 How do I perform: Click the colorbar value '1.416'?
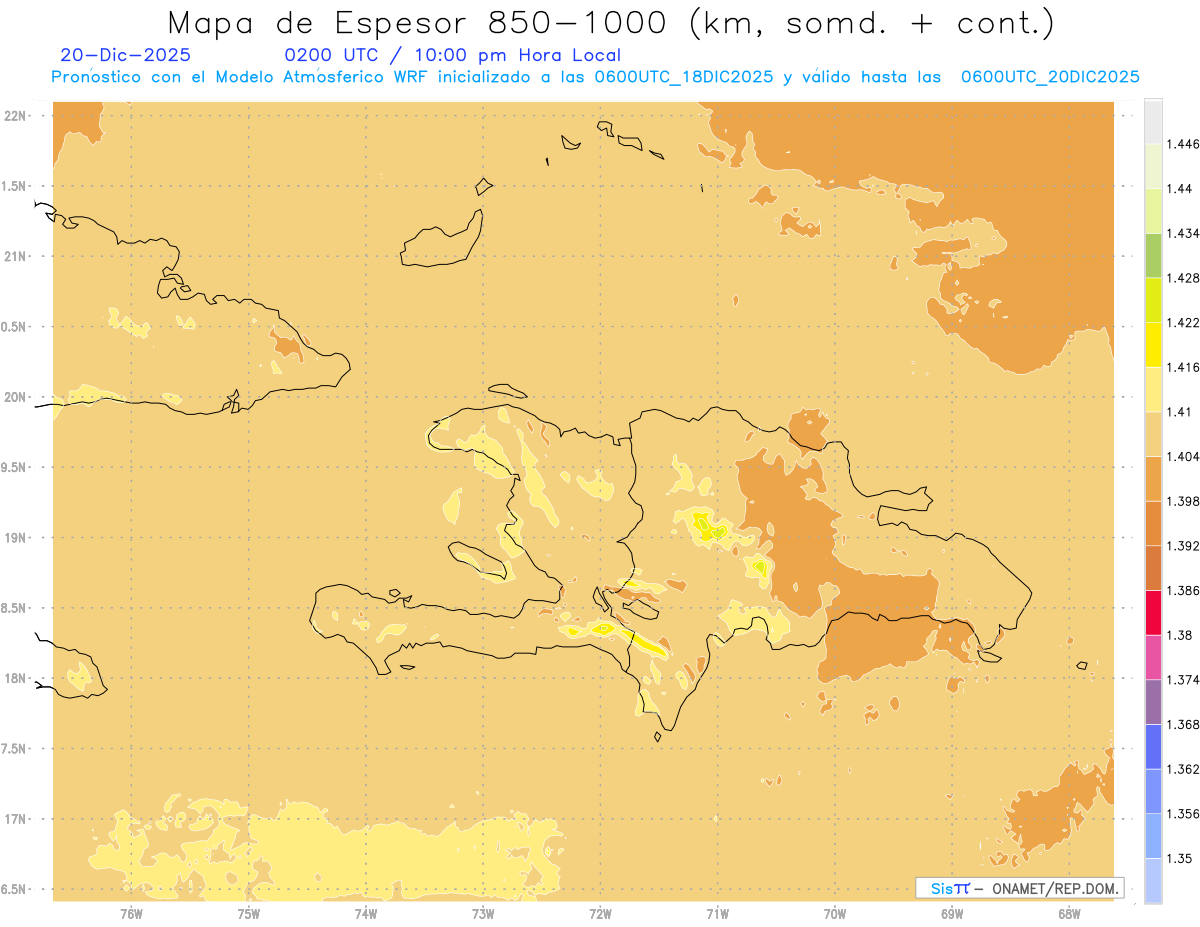click(1183, 367)
